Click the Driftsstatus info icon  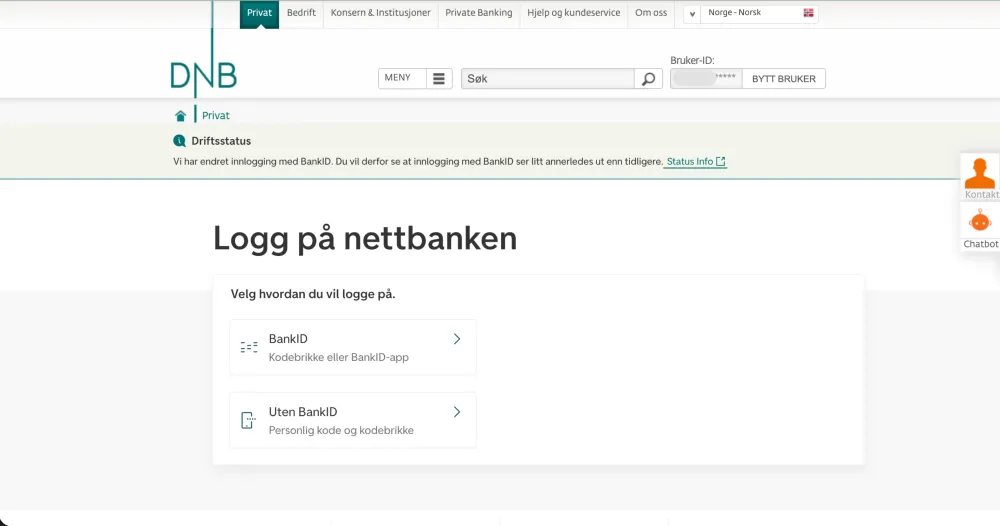(x=179, y=141)
